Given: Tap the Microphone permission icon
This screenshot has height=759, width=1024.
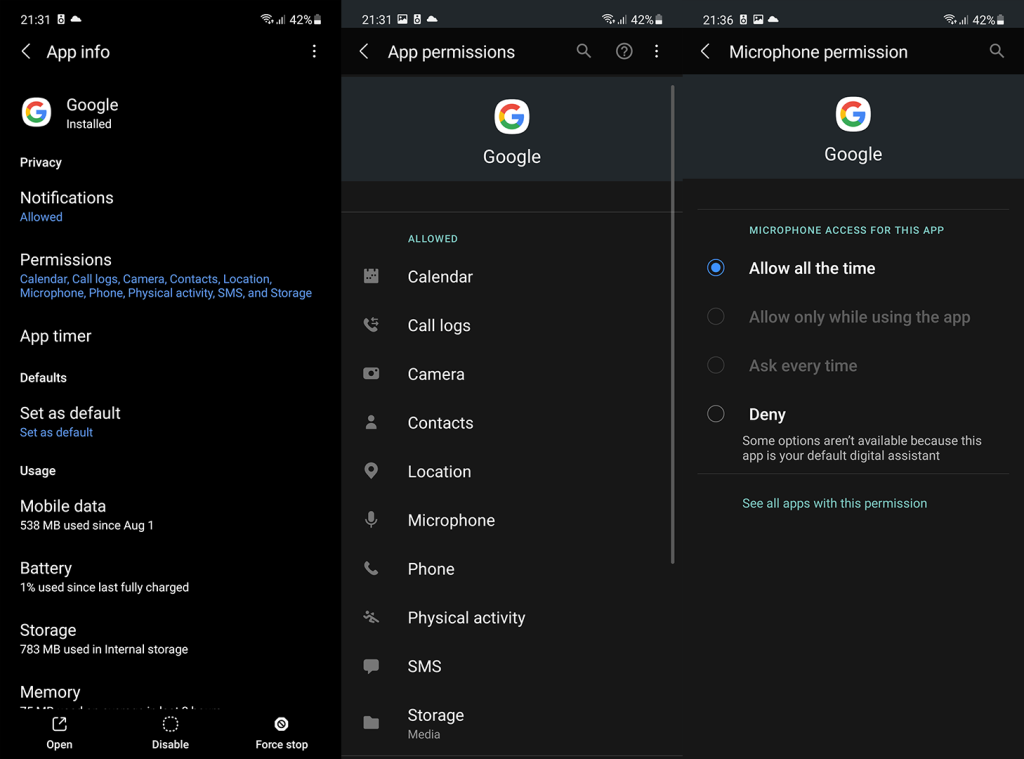Looking at the screenshot, I should (x=371, y=520).
